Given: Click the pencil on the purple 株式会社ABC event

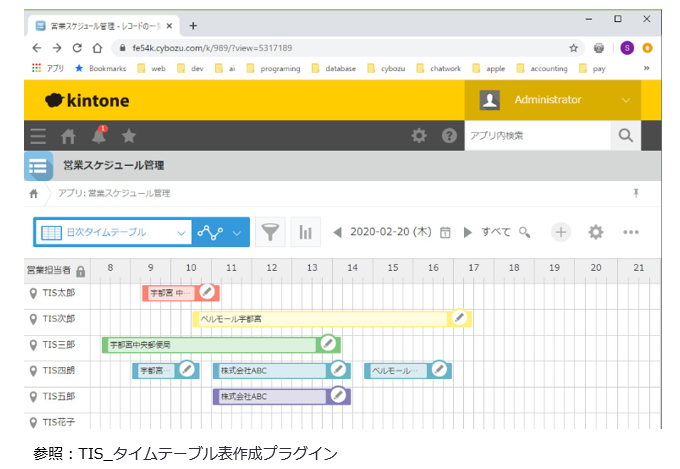Looking at the screenshot, I should pos(339,396).
